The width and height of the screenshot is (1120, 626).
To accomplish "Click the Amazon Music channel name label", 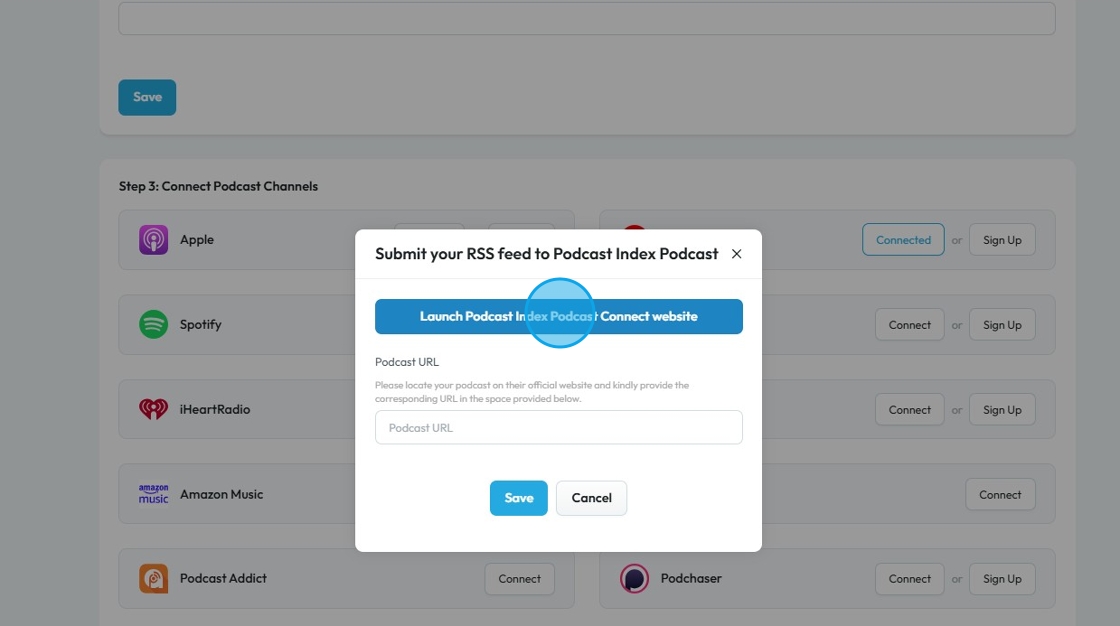I will tap(221, 494).
